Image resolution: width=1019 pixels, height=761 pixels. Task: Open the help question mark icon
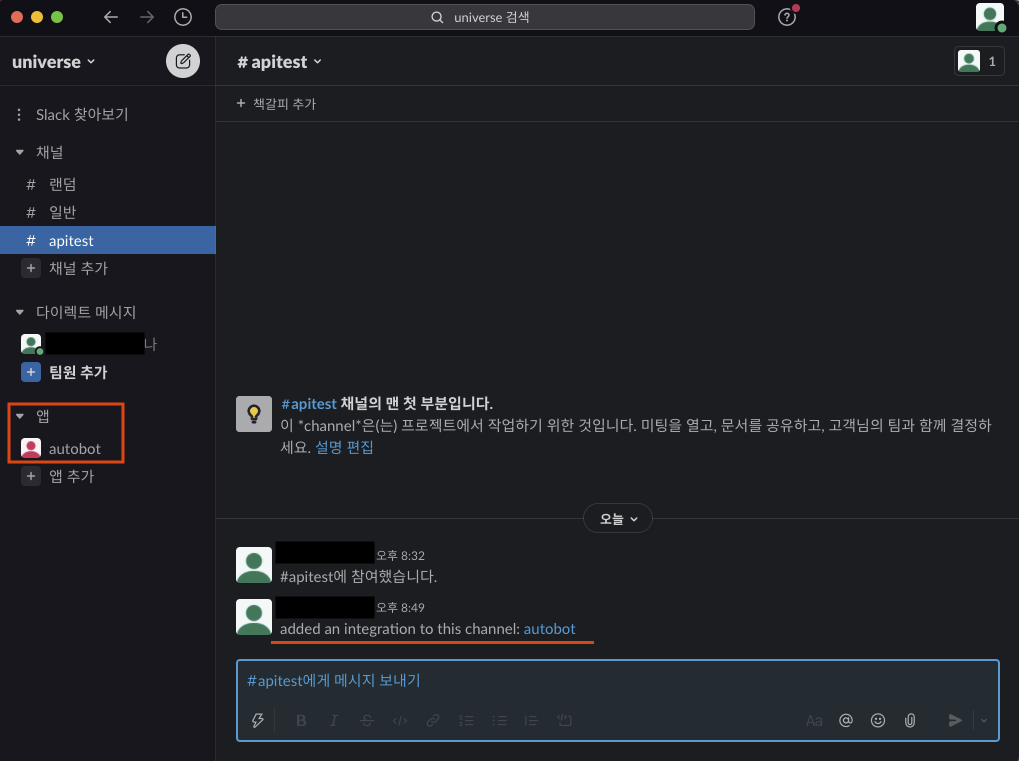[787, 17]
